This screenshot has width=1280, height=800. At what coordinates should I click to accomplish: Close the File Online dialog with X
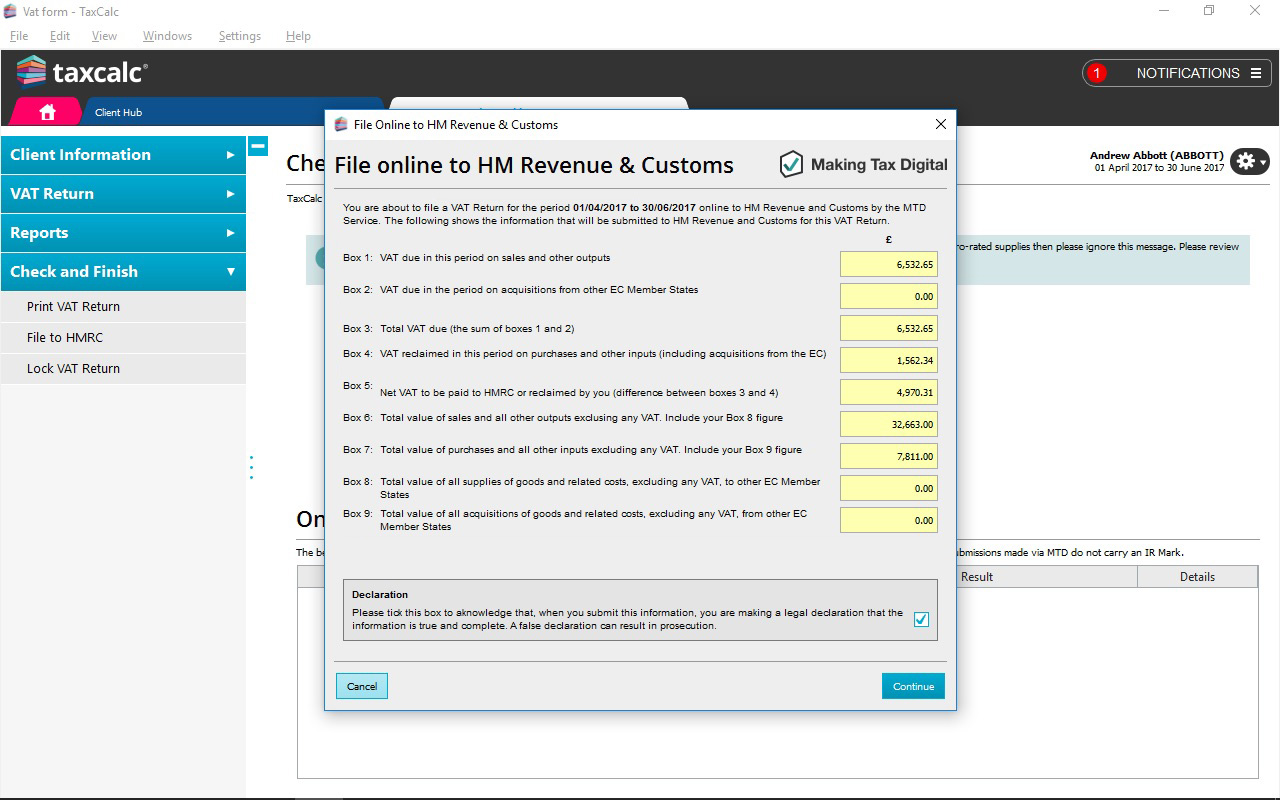click(940, 124)
